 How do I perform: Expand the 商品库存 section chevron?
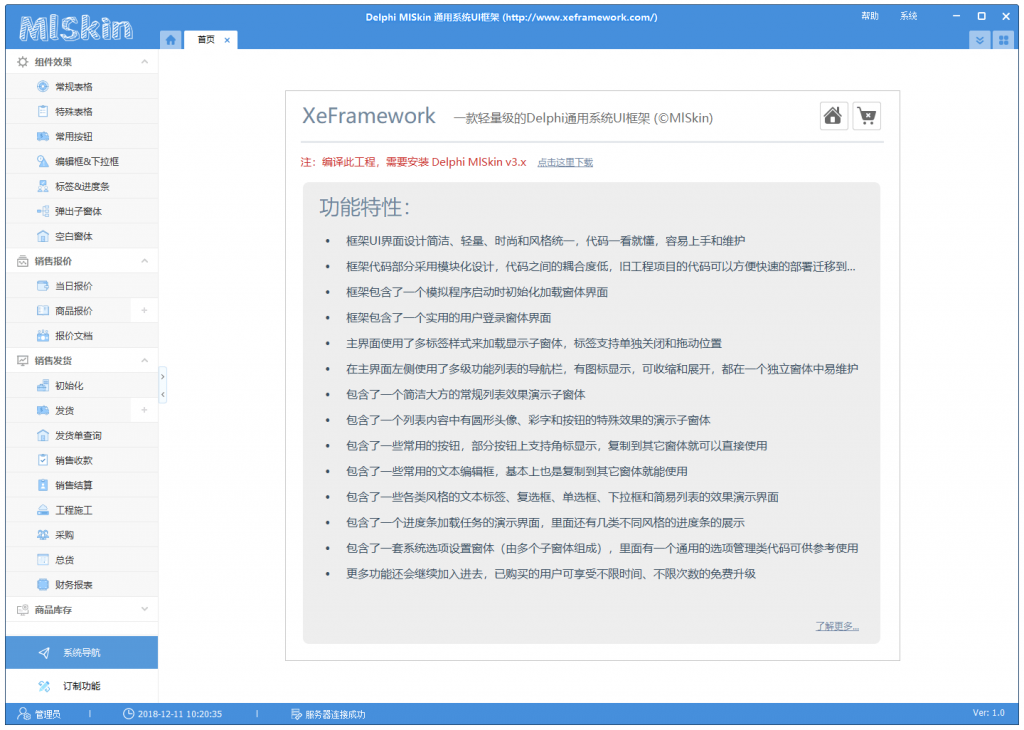[x=144, y=609]
